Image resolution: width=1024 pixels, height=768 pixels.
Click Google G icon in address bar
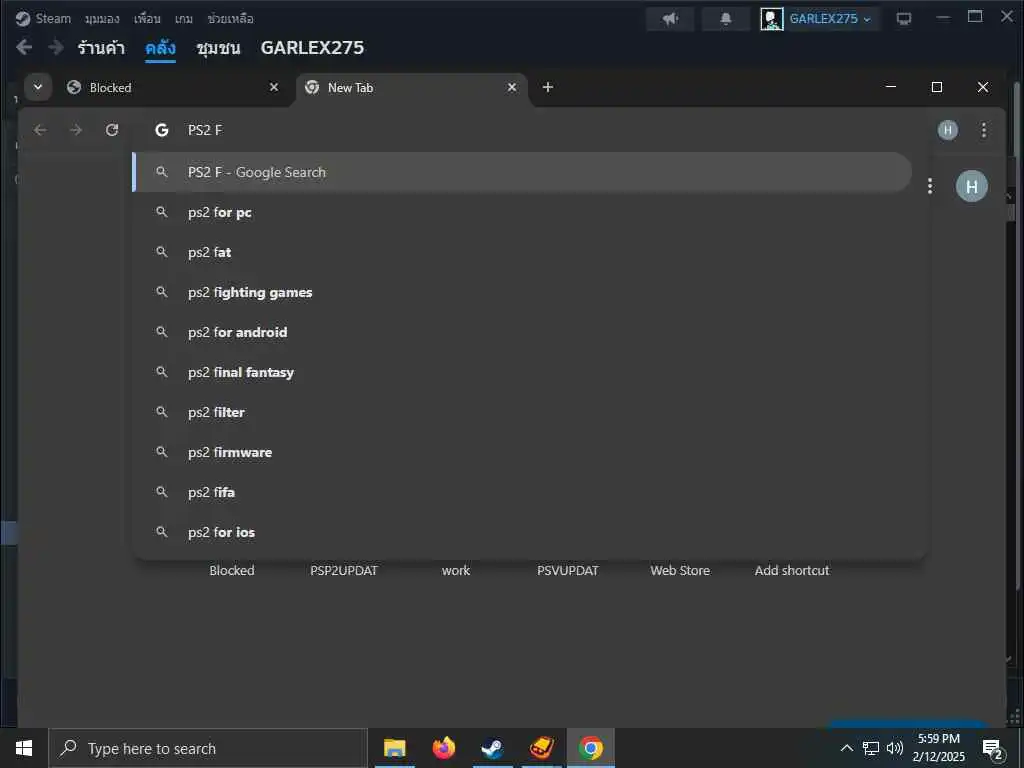[161, 130]
